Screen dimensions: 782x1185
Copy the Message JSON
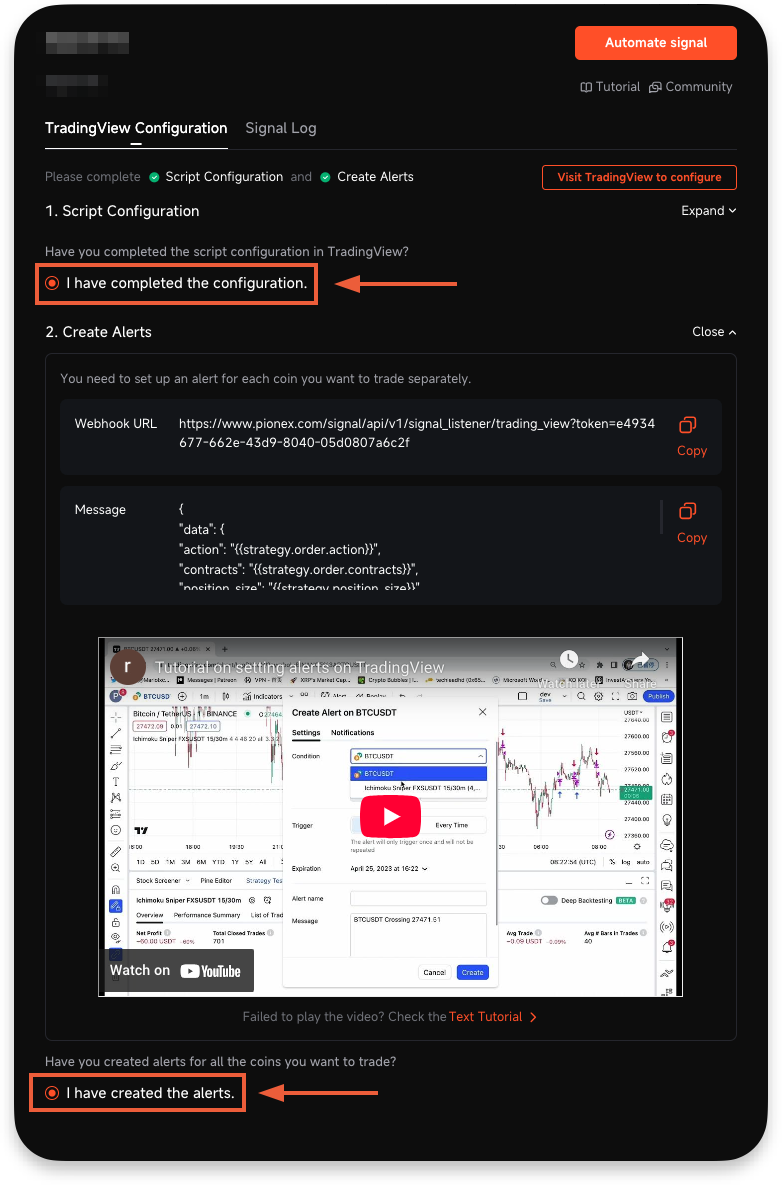(x=691, y=523)
